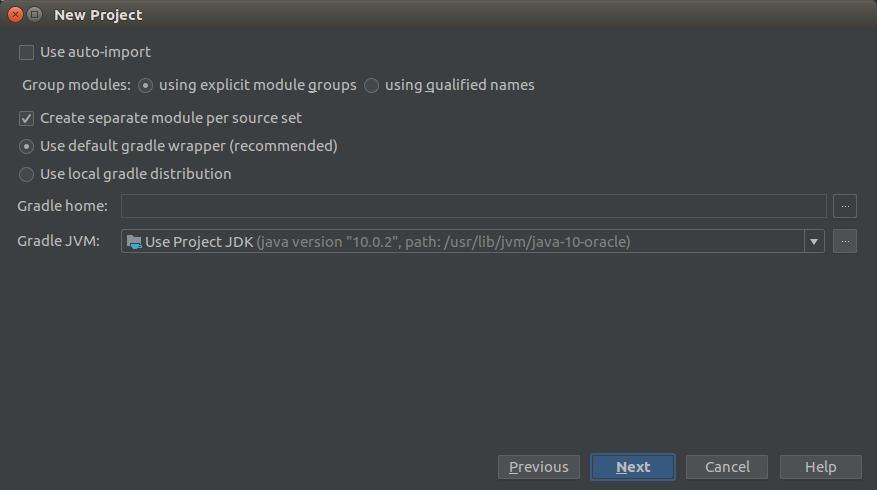Image resolution: width=877 pixels, height=490 pixels.
Task: Click the New Project title bar text
Action: click(98, 15)
